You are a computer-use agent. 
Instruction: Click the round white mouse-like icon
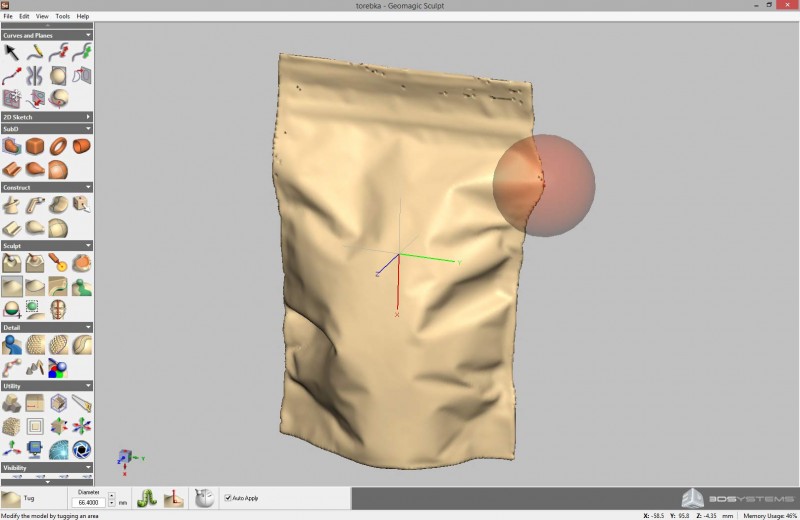(x=204, y=498)
